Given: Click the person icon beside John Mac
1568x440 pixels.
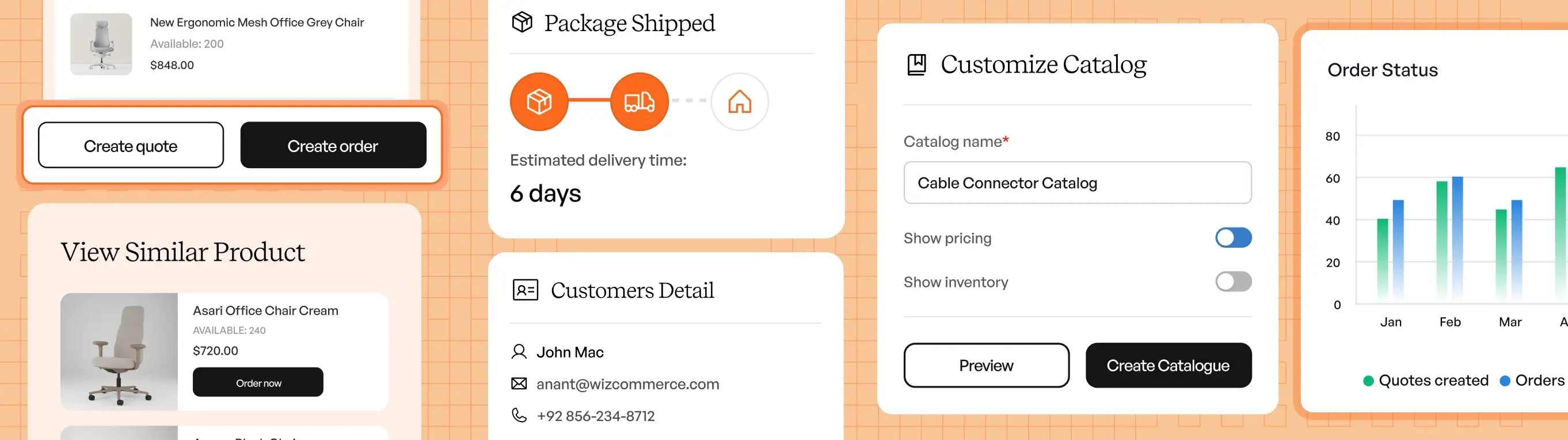Looking at the screenshot, I should click(519, 352).
